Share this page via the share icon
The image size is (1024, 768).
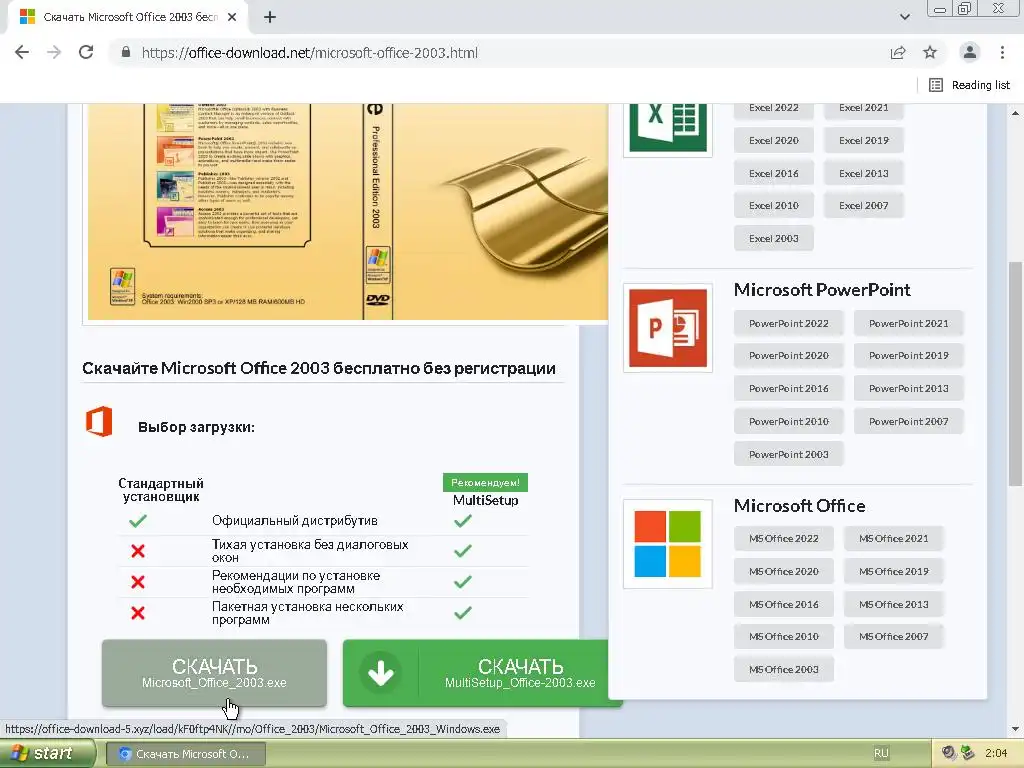898,52
